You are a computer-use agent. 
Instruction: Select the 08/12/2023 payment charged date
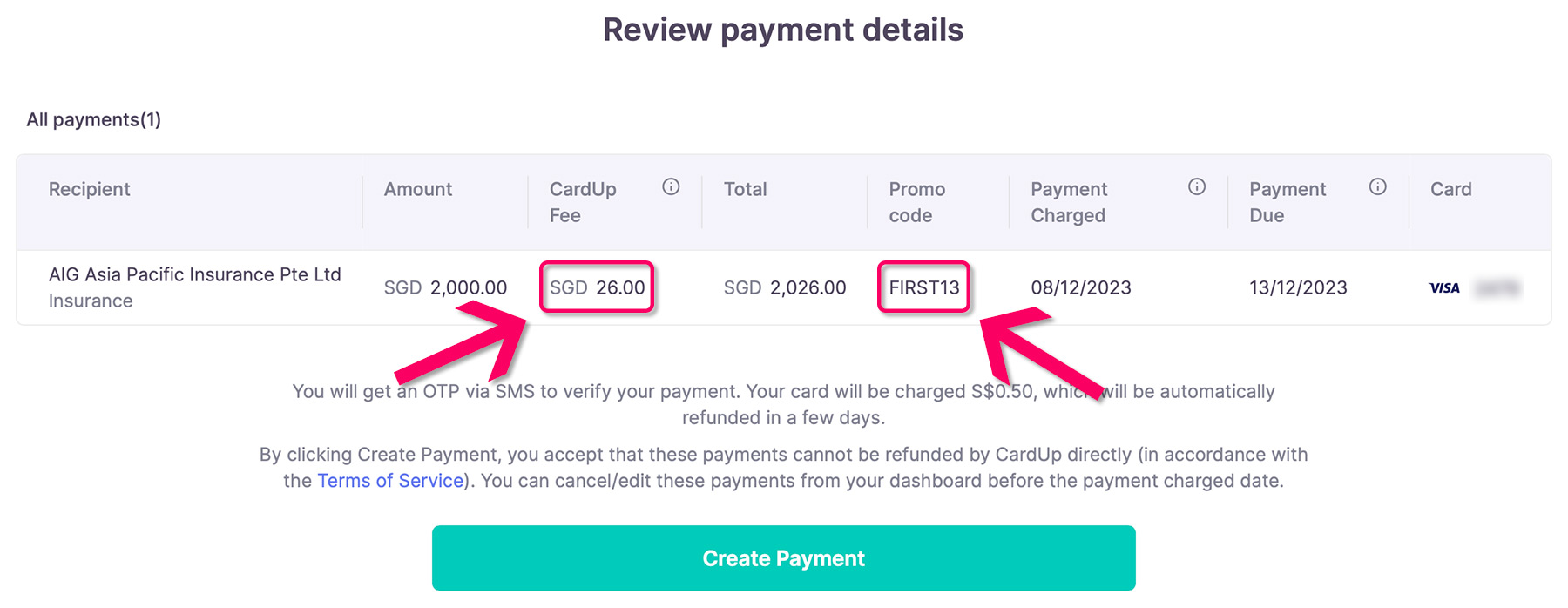click(x=1080, y=287)
